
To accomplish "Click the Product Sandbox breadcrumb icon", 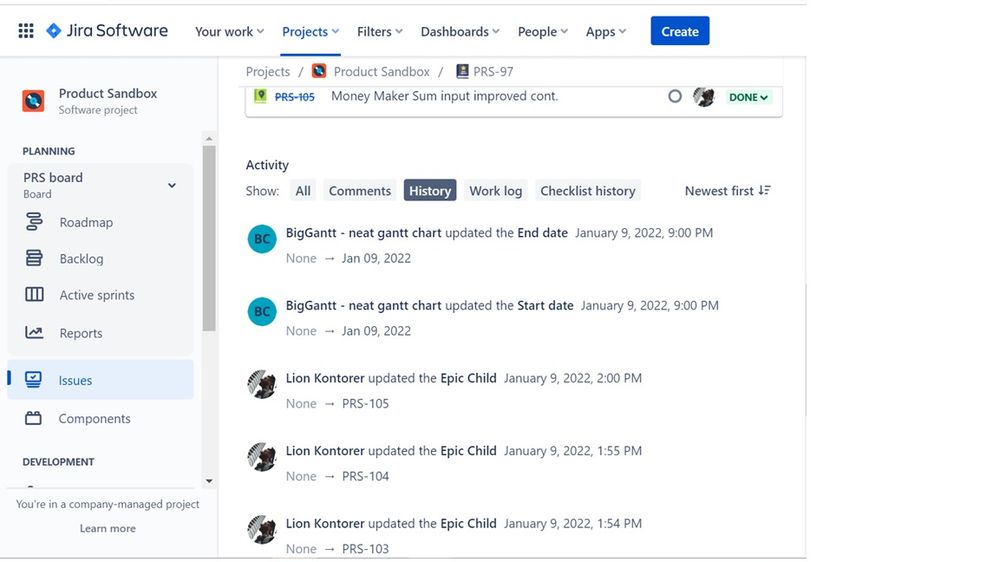I will [x=319, y=71].
